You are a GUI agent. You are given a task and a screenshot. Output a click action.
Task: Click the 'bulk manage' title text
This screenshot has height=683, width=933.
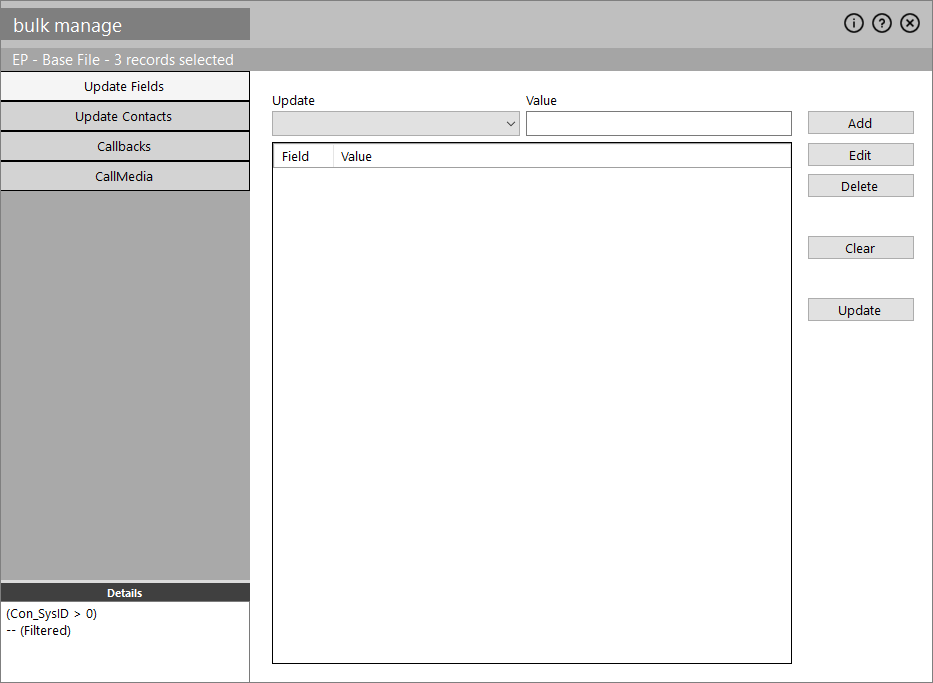click(67, 25)
